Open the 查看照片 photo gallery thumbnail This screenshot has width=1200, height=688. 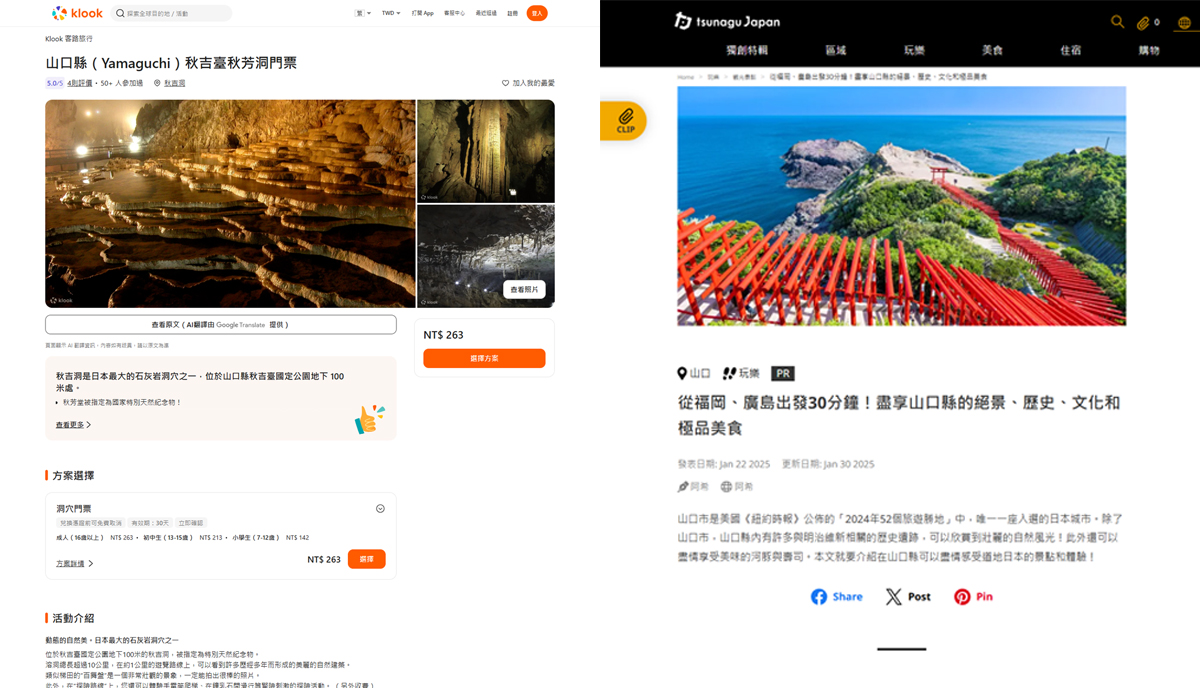pyautogui.click(x=524, y=289)
